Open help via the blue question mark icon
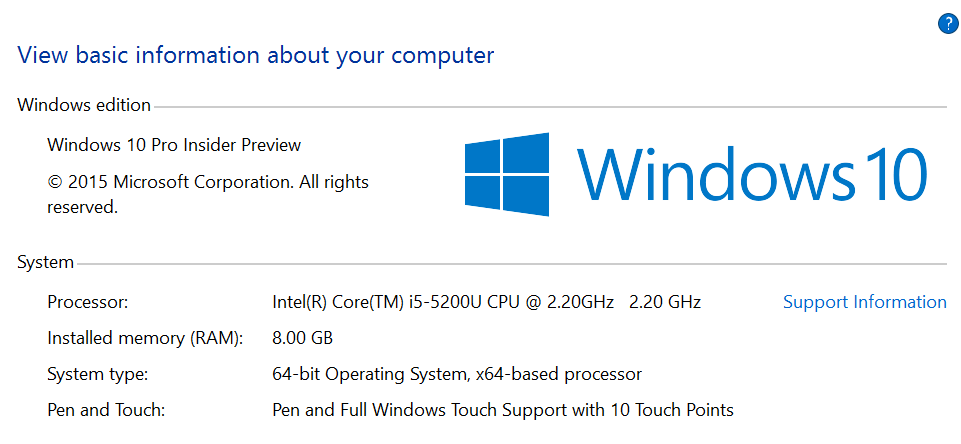The image size is (961, 444). click(x=948, y=24)
